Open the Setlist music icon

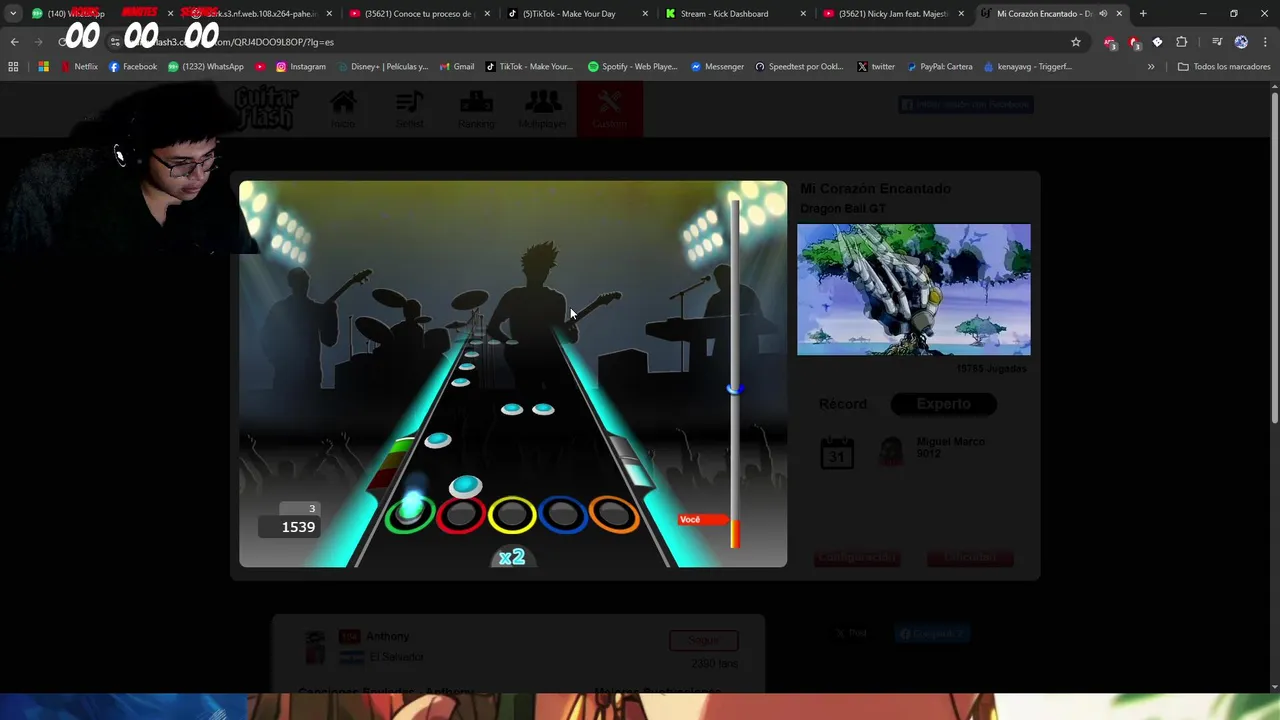click(409, 108)
